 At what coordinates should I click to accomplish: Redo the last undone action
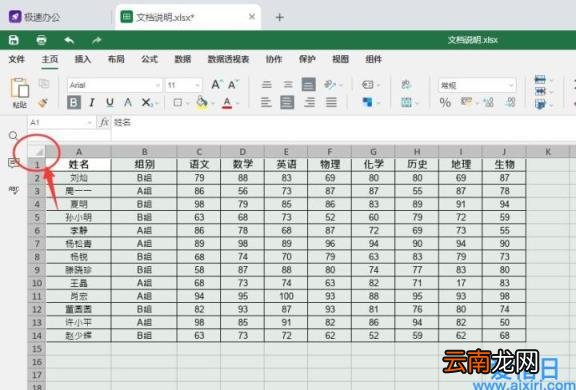pos(96,40)
